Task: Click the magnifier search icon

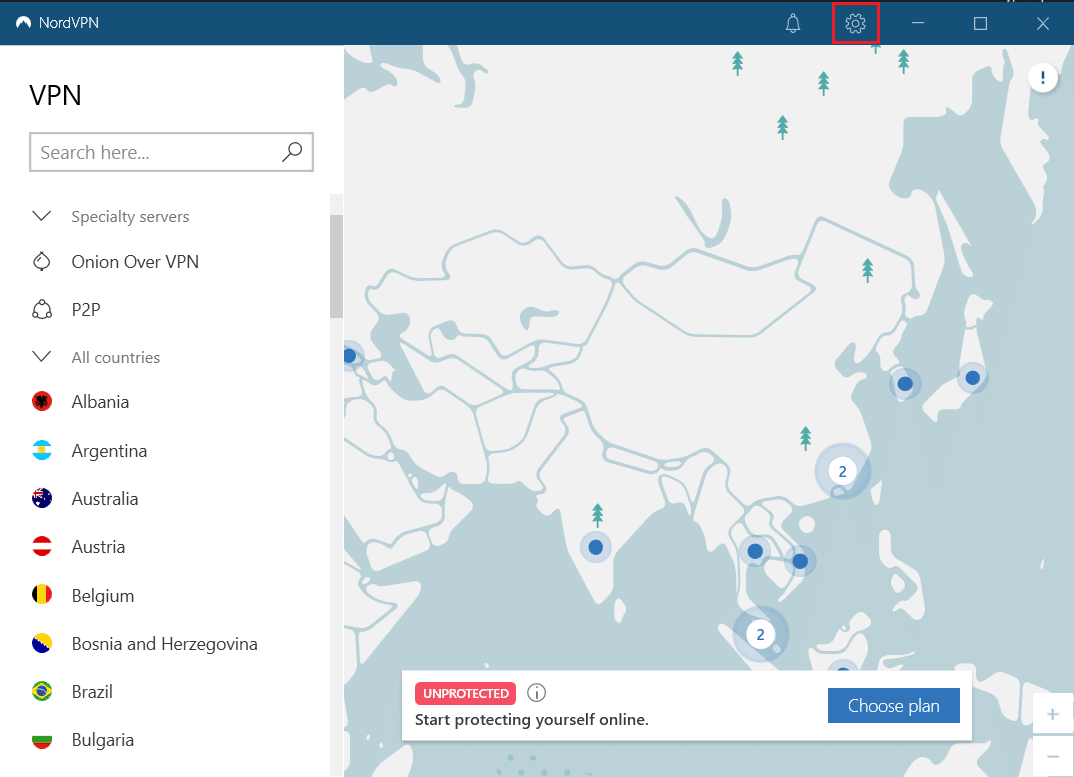Action: tap(292, 152)
